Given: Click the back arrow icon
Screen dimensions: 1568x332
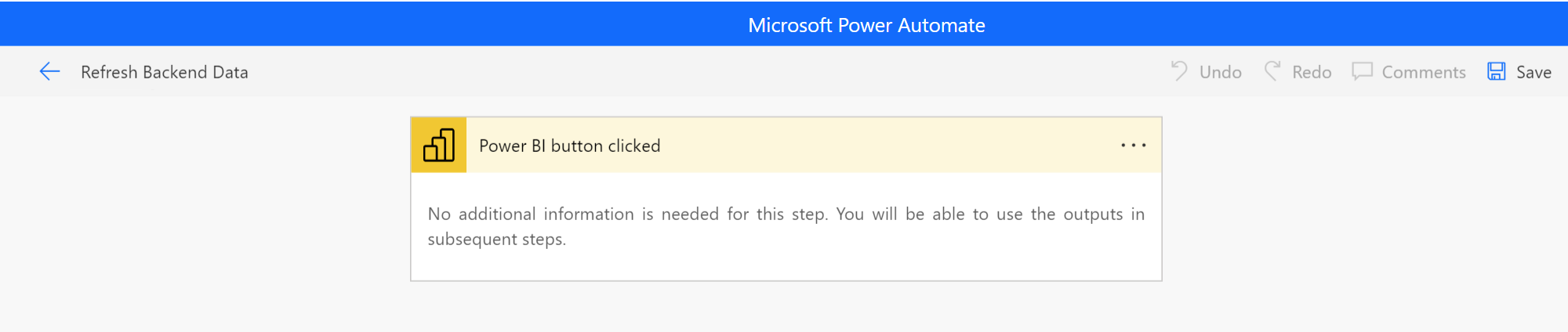Looking at the screenshot, I should click(x=49, y=72).
